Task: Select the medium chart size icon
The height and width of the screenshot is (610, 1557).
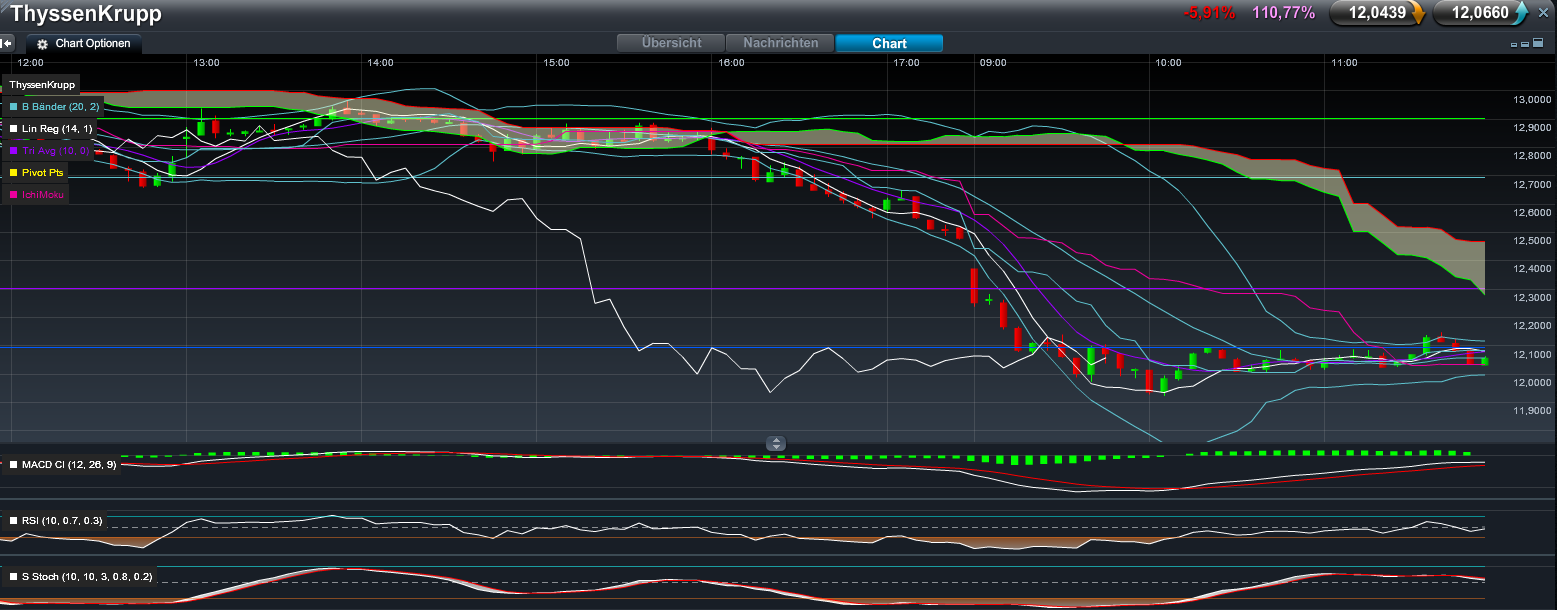Action: [1525, 45]
